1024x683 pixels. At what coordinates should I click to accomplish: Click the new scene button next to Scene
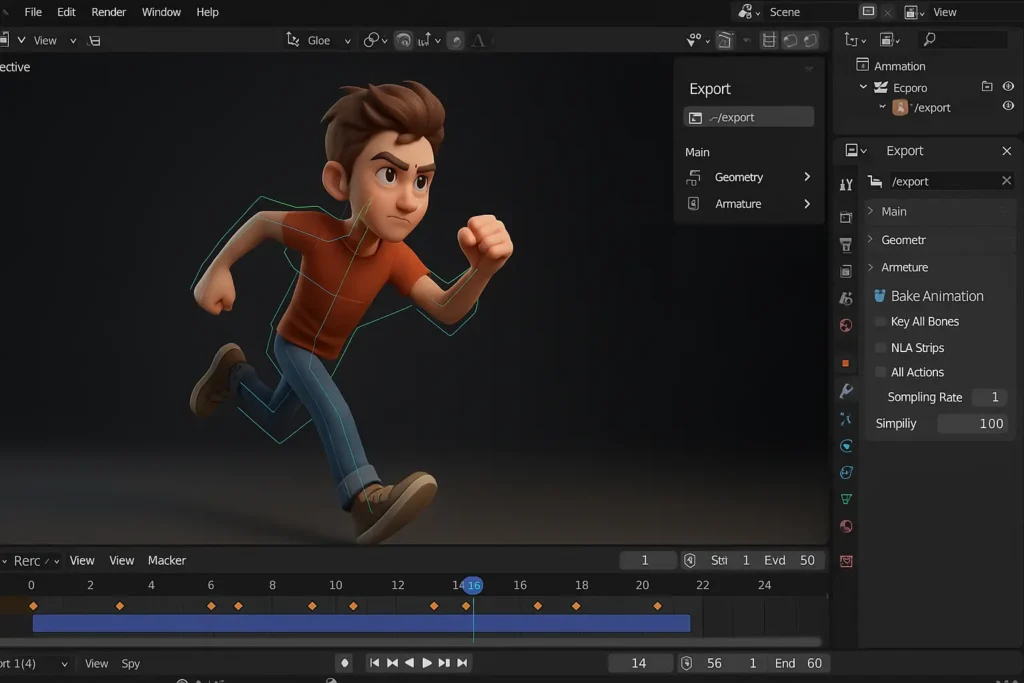click(868, 11)
